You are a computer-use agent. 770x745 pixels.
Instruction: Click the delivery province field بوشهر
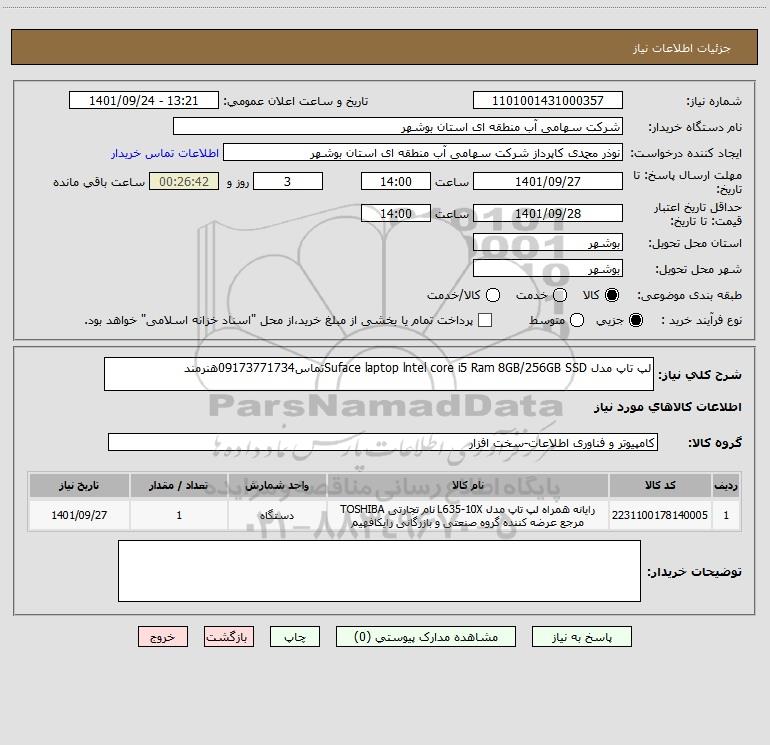point(548,242)
